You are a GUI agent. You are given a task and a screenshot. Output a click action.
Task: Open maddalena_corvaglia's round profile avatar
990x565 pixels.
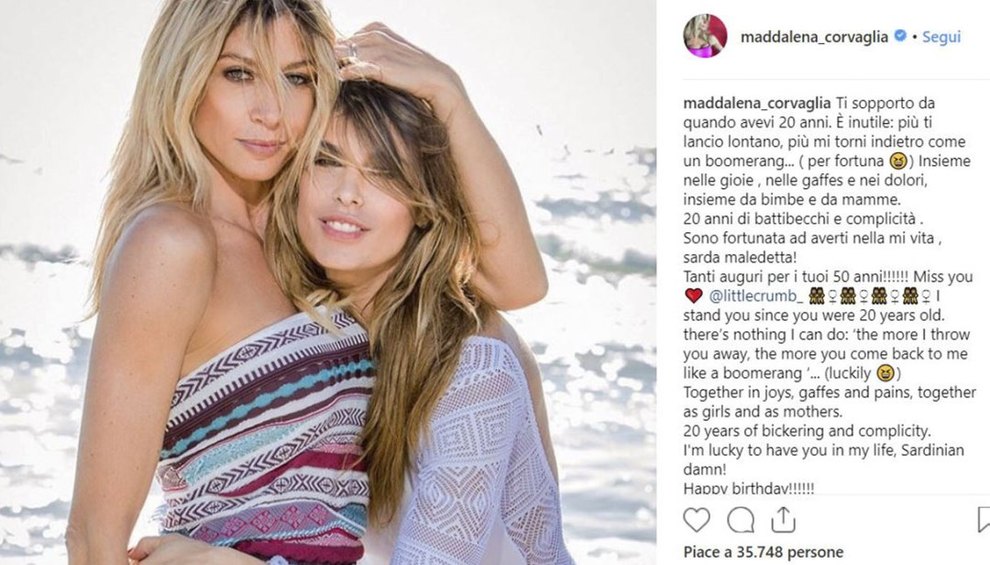pyautogui.click(x=705, y=36)
